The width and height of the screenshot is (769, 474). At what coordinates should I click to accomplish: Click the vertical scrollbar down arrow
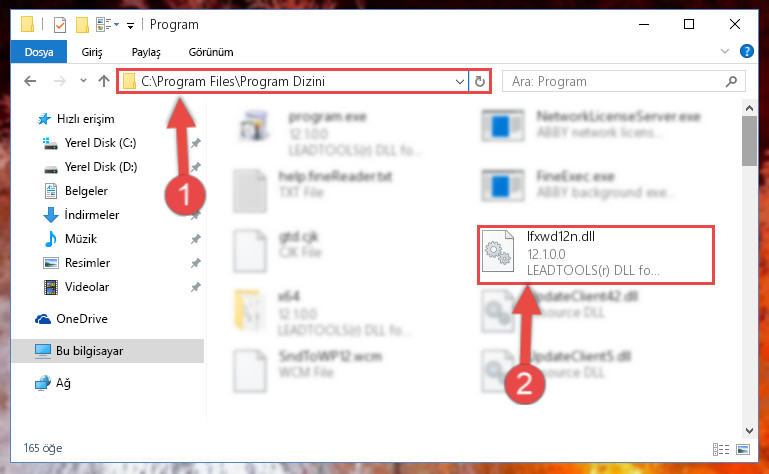tap(749, 431)
